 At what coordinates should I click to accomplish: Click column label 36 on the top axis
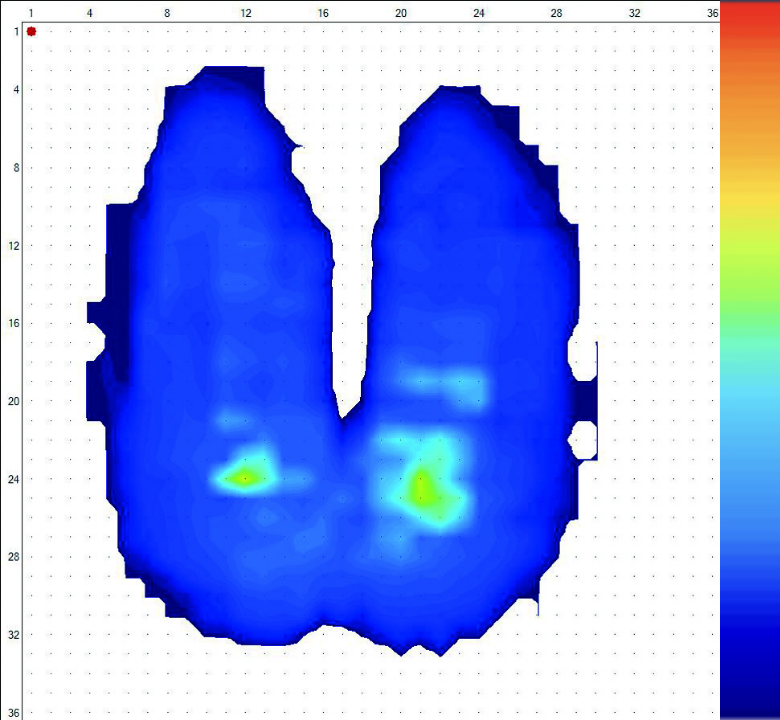pyautogui.click(x=712, y=13)
